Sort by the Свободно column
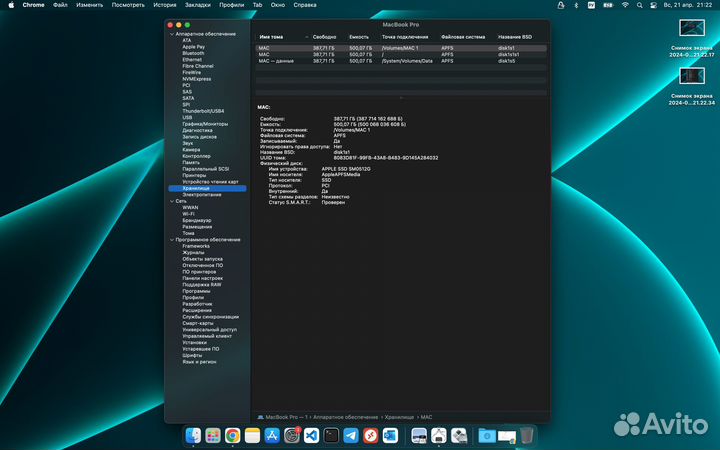Image resolution: width=720 pixels, height=450 pixels. pyautogui.click(x=324, y=37)
